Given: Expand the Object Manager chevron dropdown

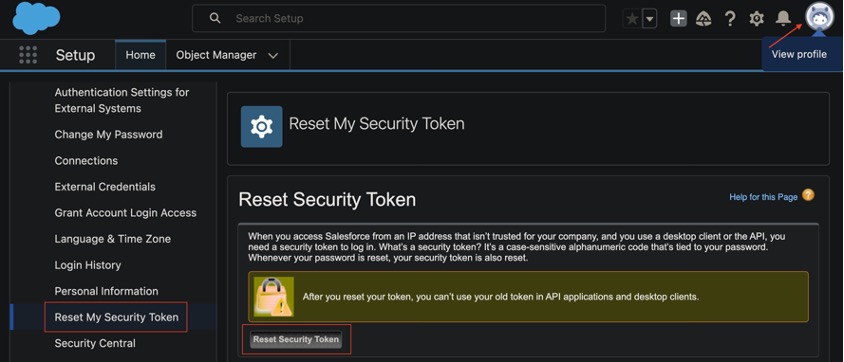Looking at the screenshot, I should tap(273, 55).
